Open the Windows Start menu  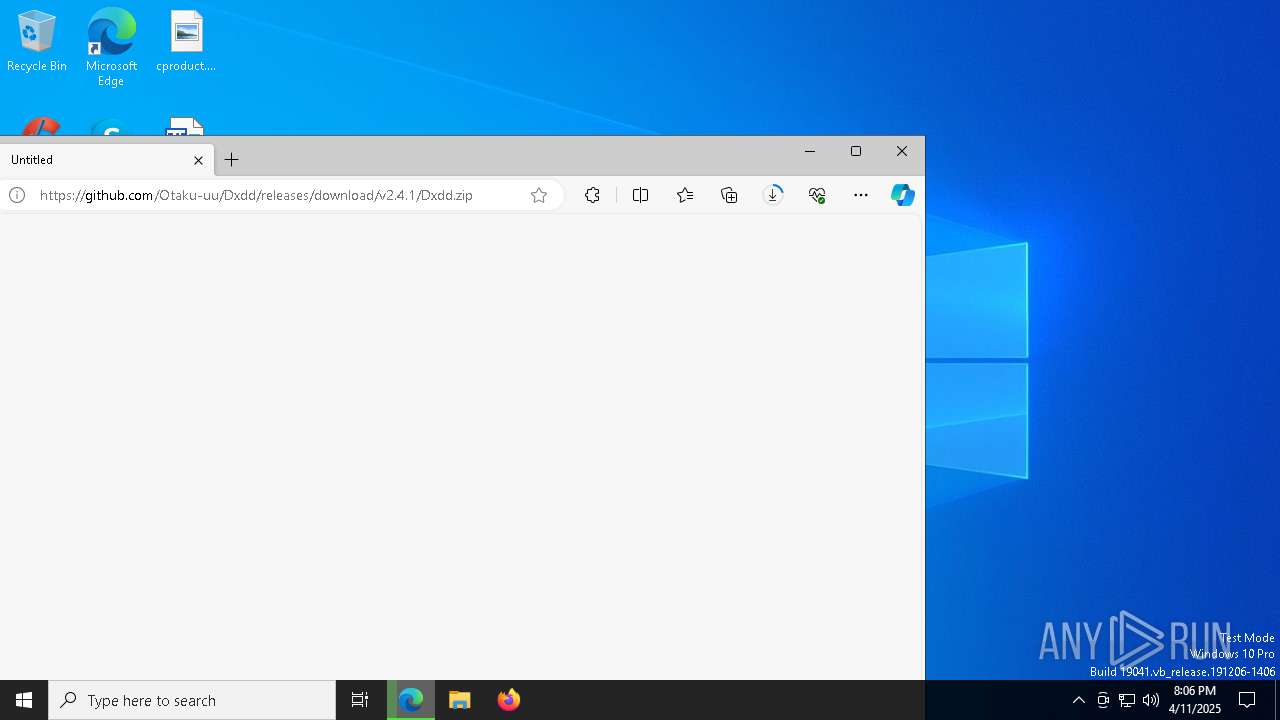pos(24,700)
